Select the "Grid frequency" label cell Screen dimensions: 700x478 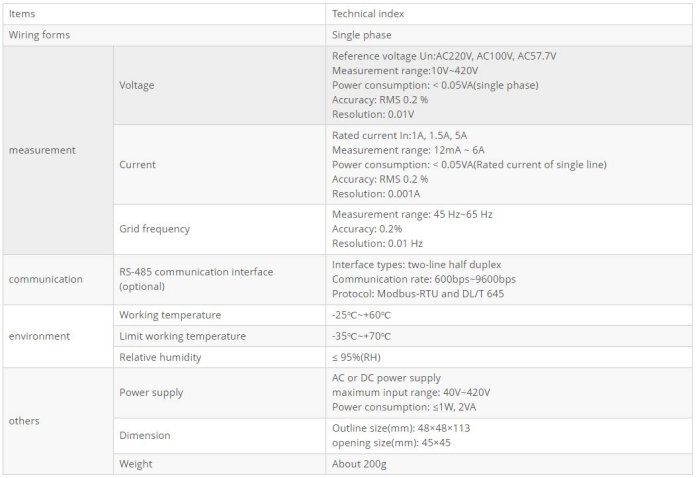click(154, 229)
